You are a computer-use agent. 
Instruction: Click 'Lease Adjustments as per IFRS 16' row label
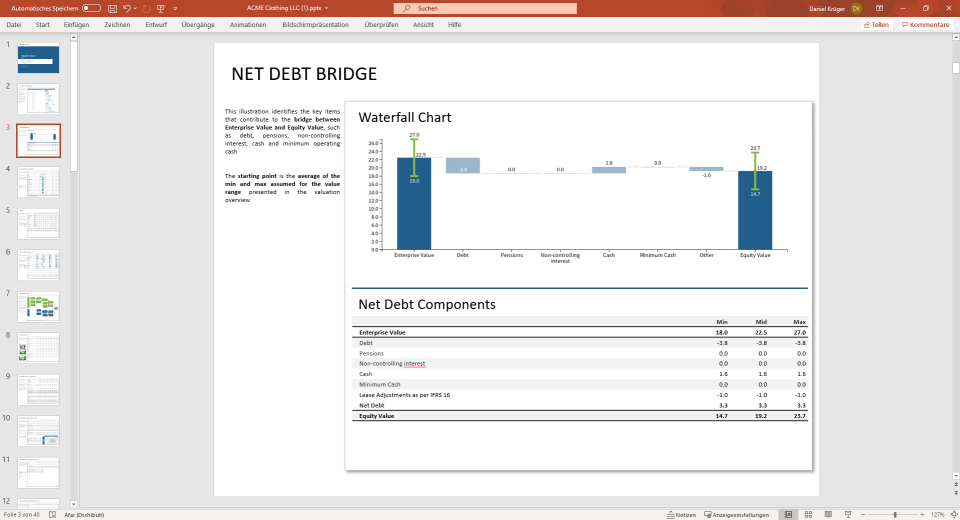[x=404, y=395]
